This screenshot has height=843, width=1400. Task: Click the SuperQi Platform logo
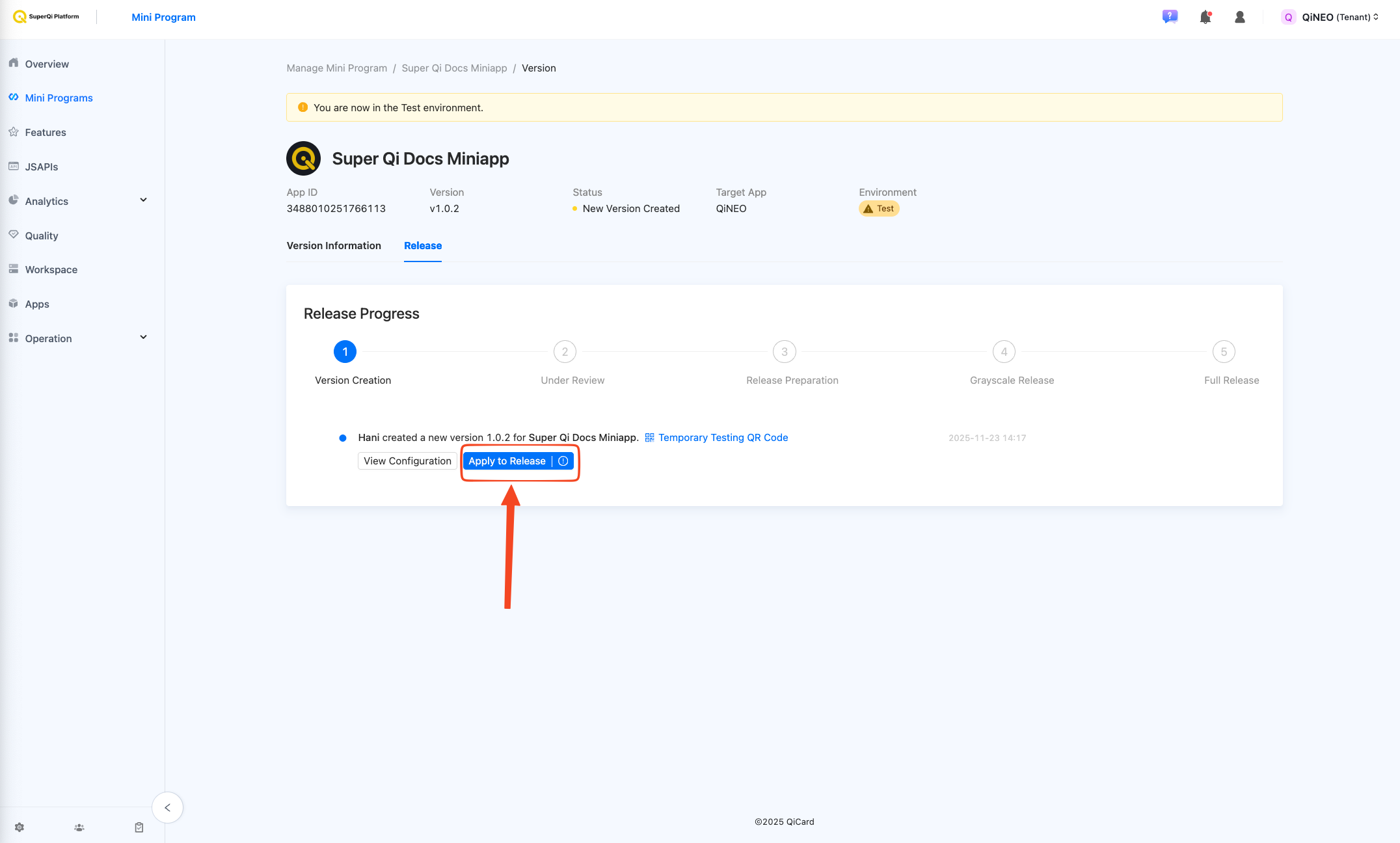pyautogui.click(x=46, y=17)
